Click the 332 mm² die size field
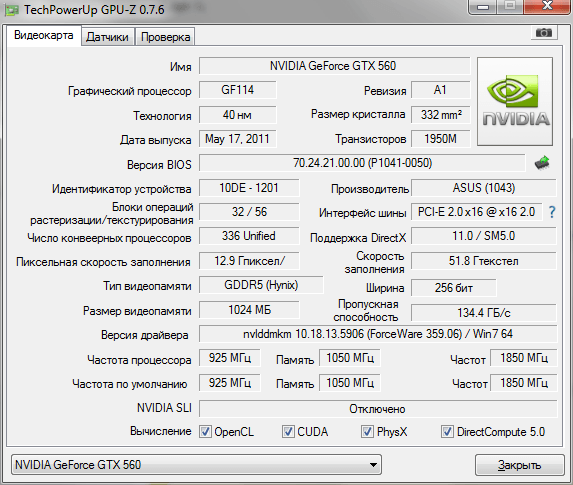 coord(440,115)
